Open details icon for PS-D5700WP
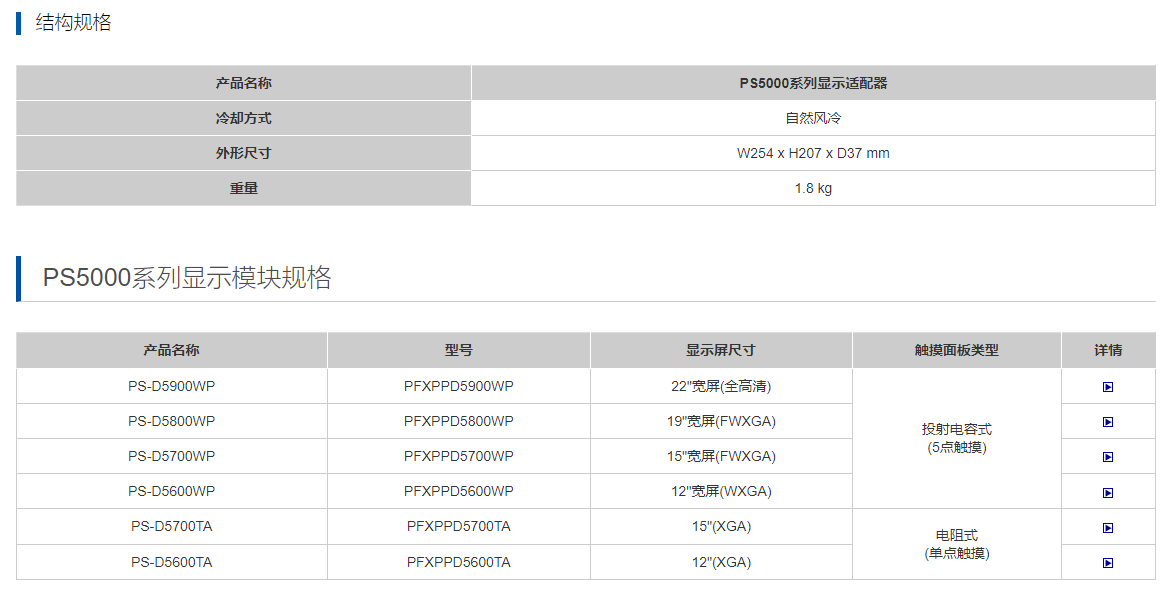This screenshot has height=591, width=1175. (x=1108, y=457)
